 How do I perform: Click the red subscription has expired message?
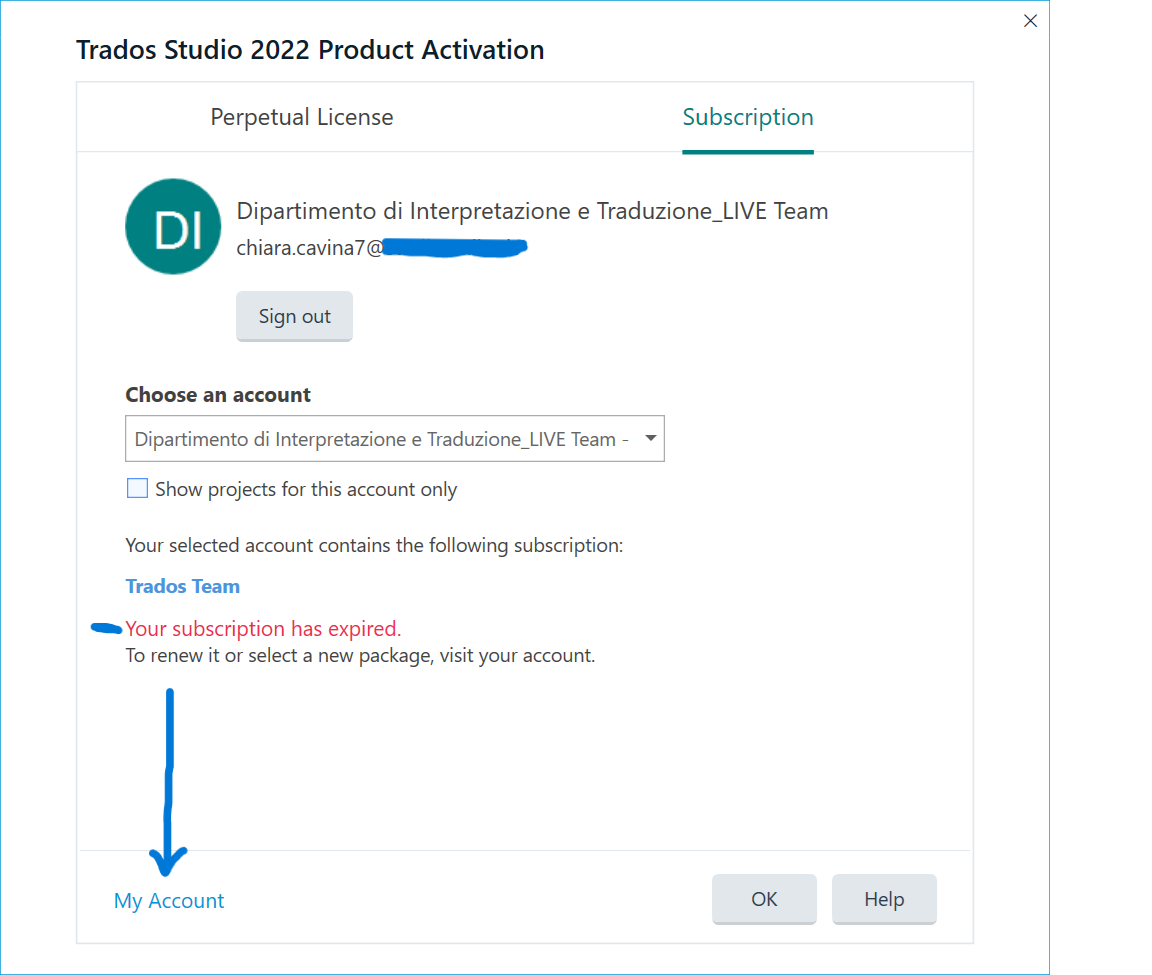click(263, 629)
